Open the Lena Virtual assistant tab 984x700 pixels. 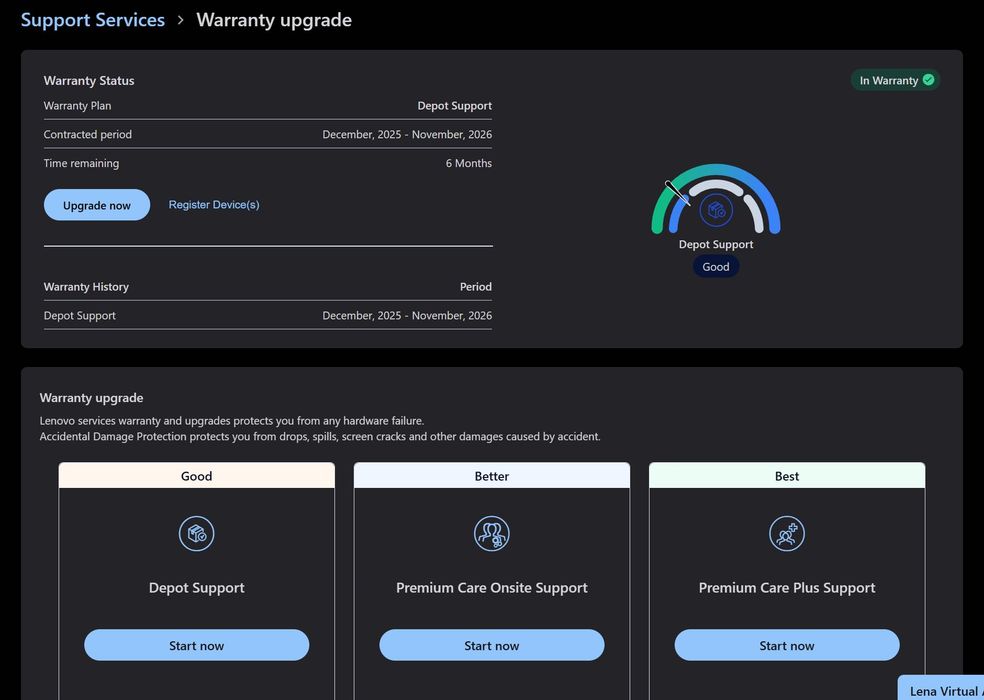[941, 689]
